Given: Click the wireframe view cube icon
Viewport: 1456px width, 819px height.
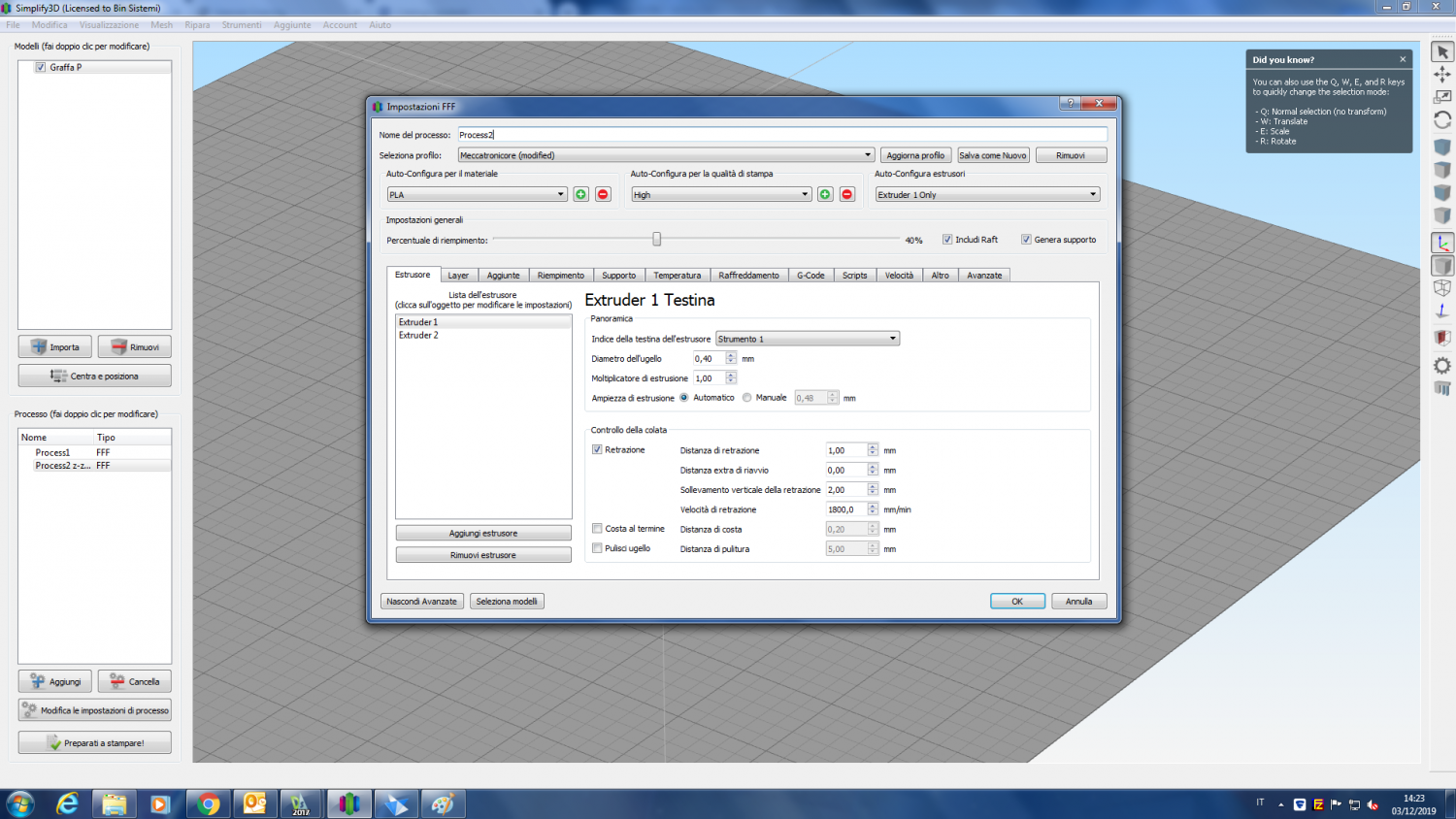Looking at the screenshot, I should tap(1442, 288).
